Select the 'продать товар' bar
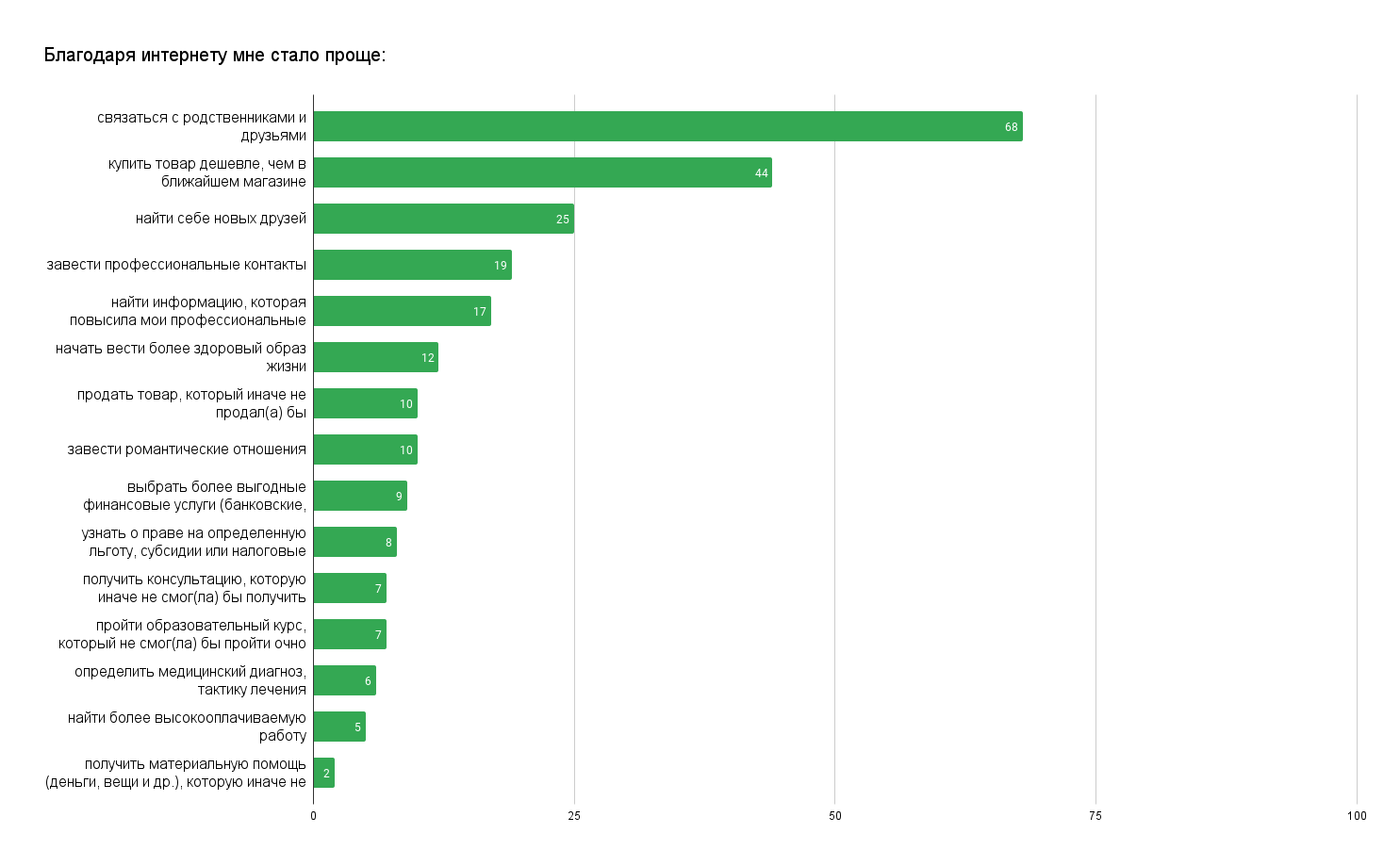The height and width of the screenshot is (866, 1400). (x=365, y=403)
